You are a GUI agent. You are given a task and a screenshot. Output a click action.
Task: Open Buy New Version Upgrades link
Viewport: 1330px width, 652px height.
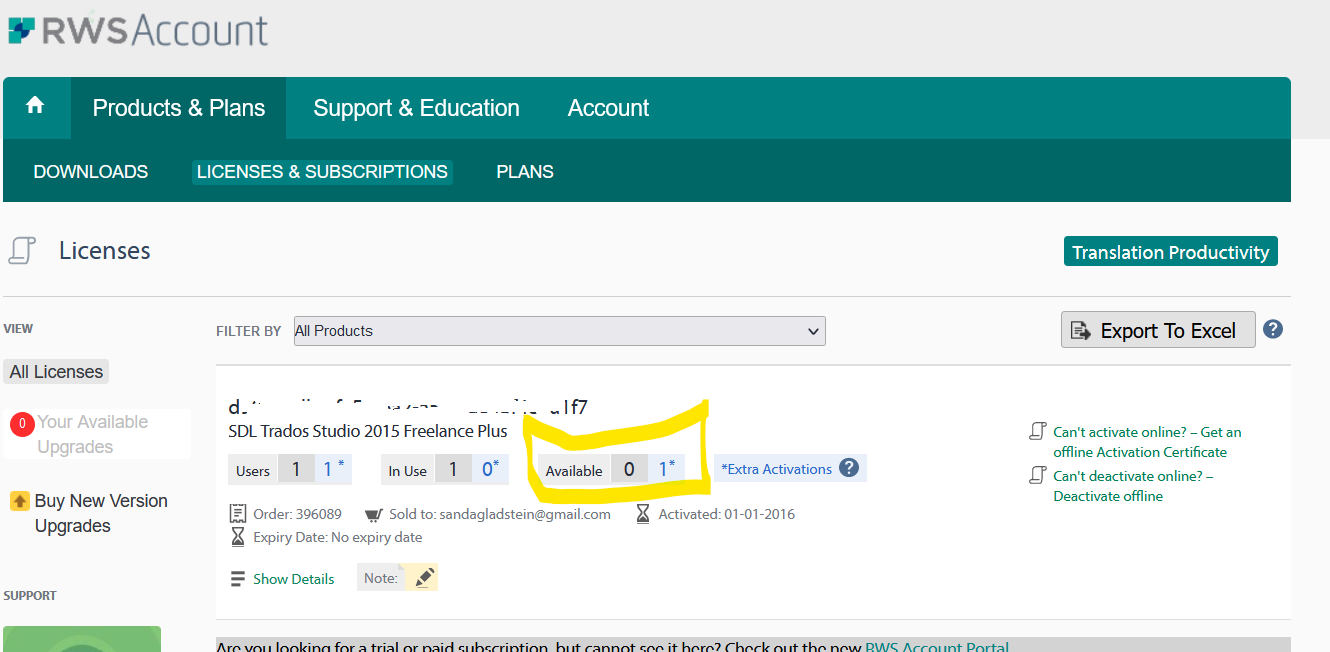[x=101, y=513]
